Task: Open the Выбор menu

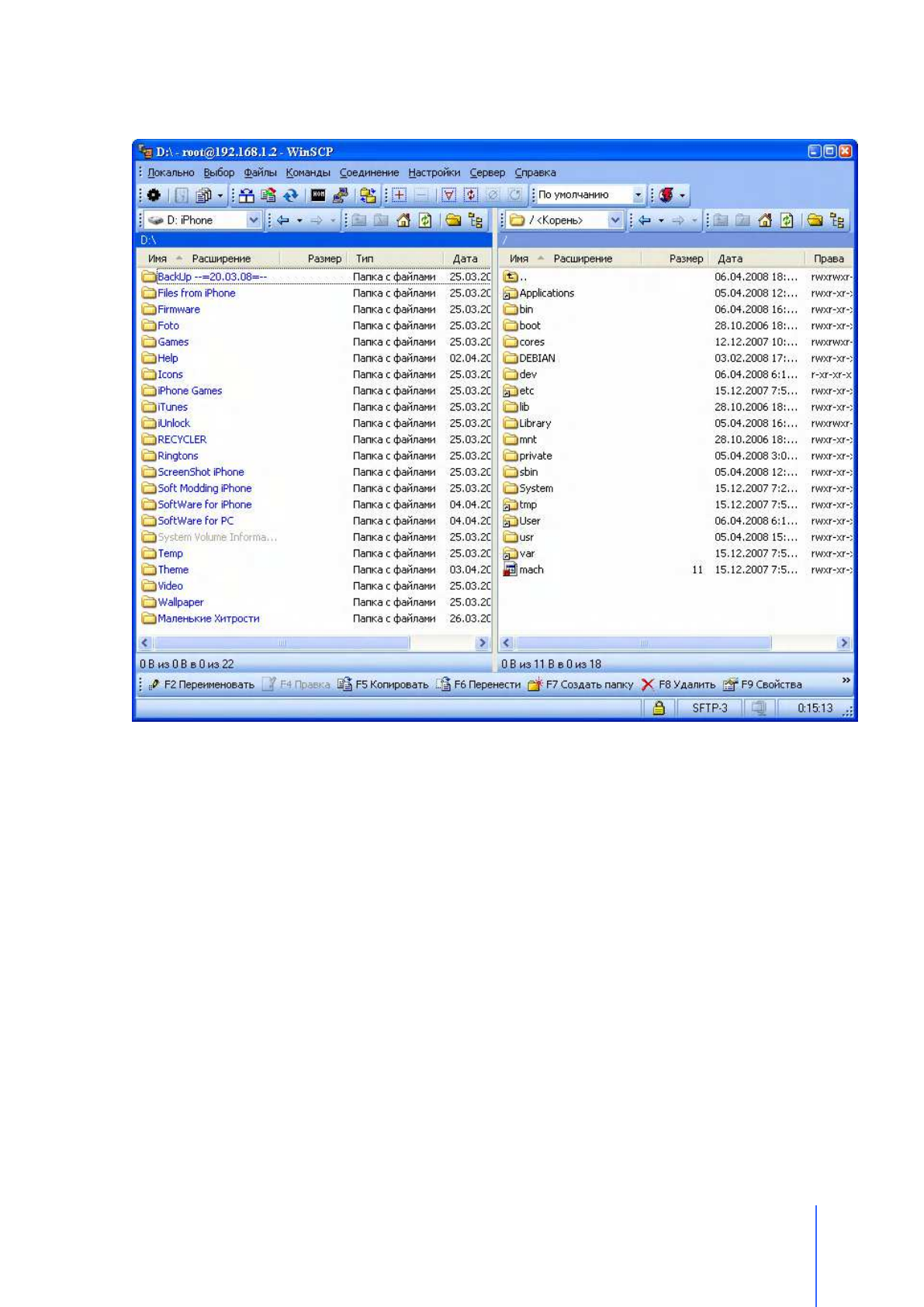Action: [x=219, y=172]
